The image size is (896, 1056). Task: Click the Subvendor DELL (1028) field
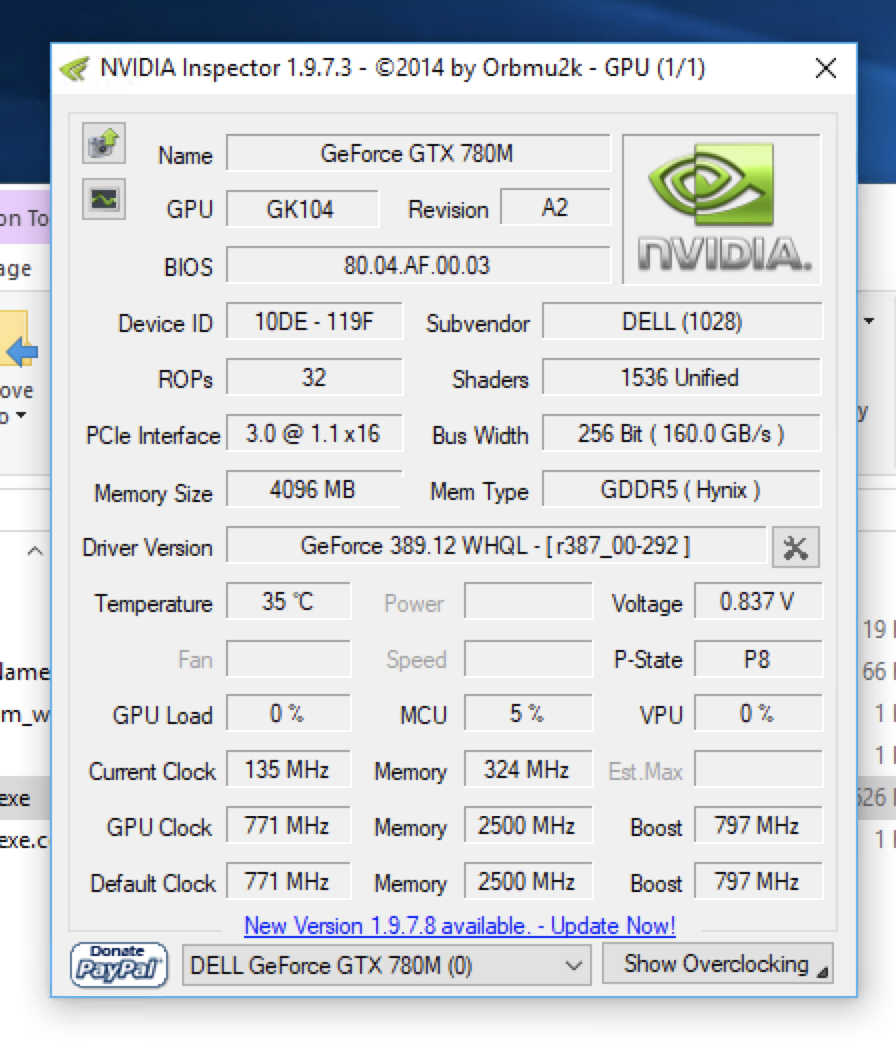tap(682, 321)
